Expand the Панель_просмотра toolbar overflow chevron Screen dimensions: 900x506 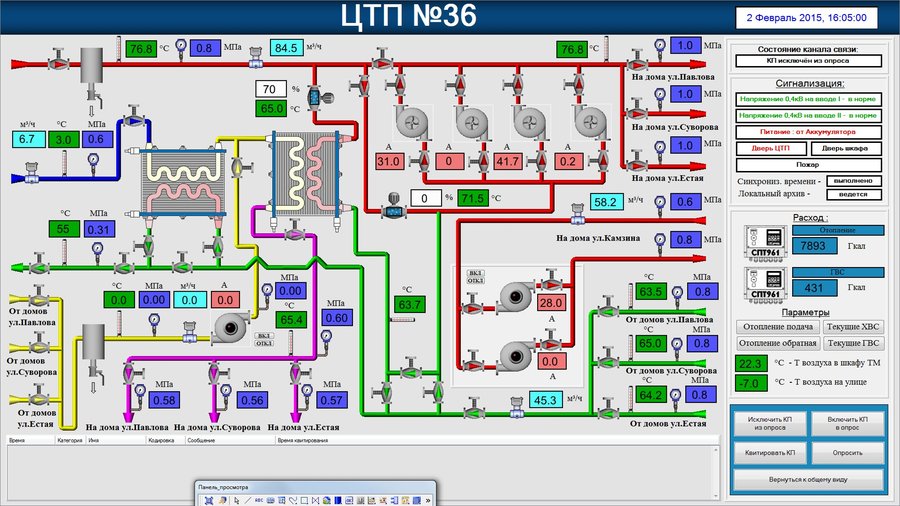429,498
